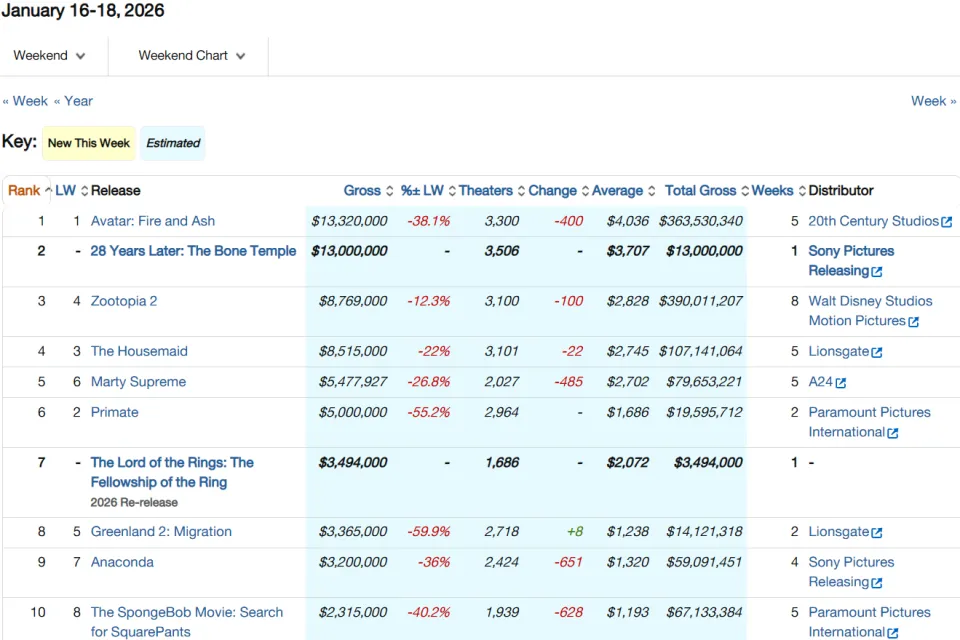960x640 pixels.
Task: Select The Housemaid total $107,141,064
Action: click(700, 352)
